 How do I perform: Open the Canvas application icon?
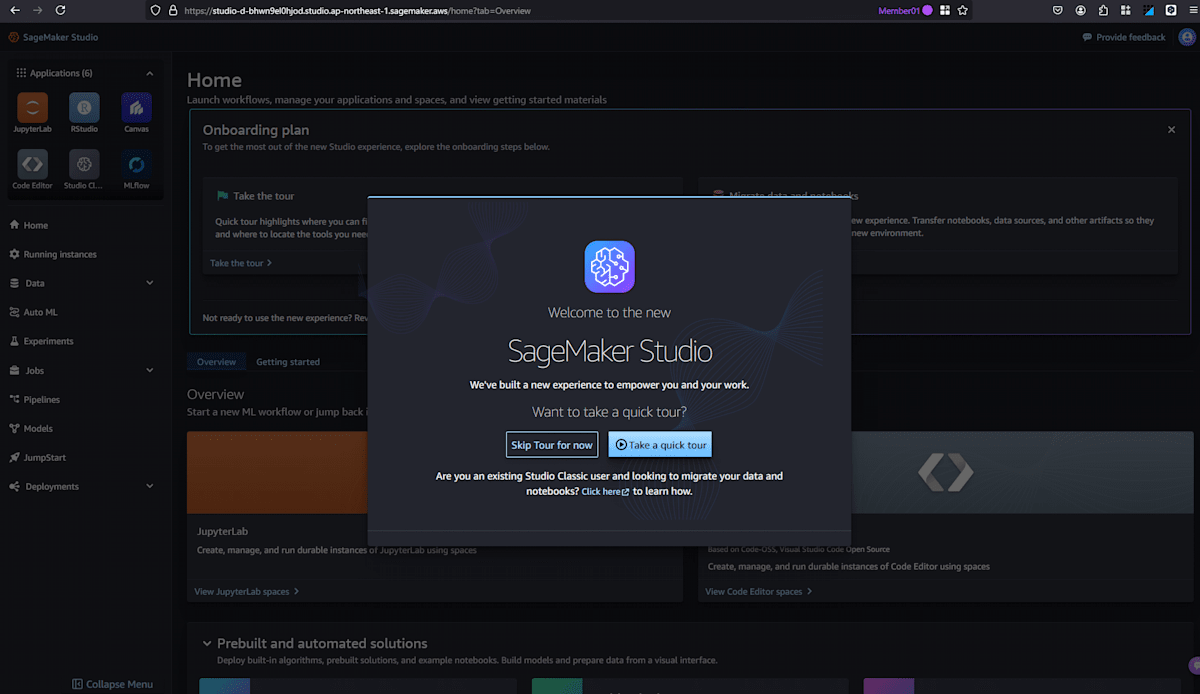pyautogui.click(x=136, y=108)
